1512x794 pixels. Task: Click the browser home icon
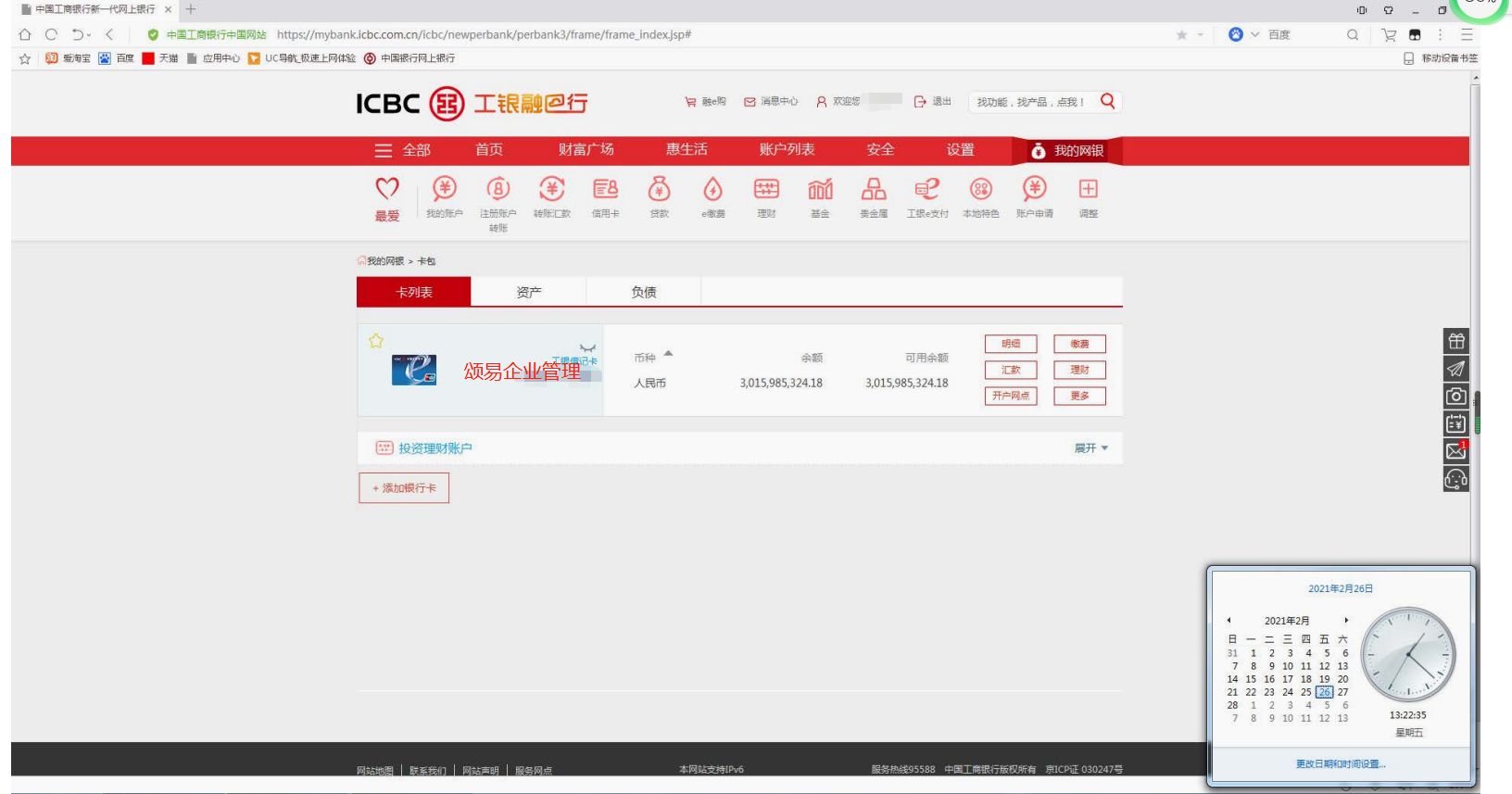25,34
